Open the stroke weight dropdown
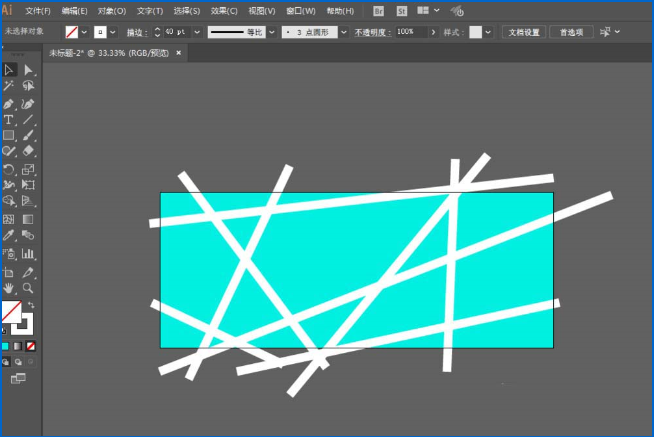The height and width of the screenshot is (437, 655). 196,32
